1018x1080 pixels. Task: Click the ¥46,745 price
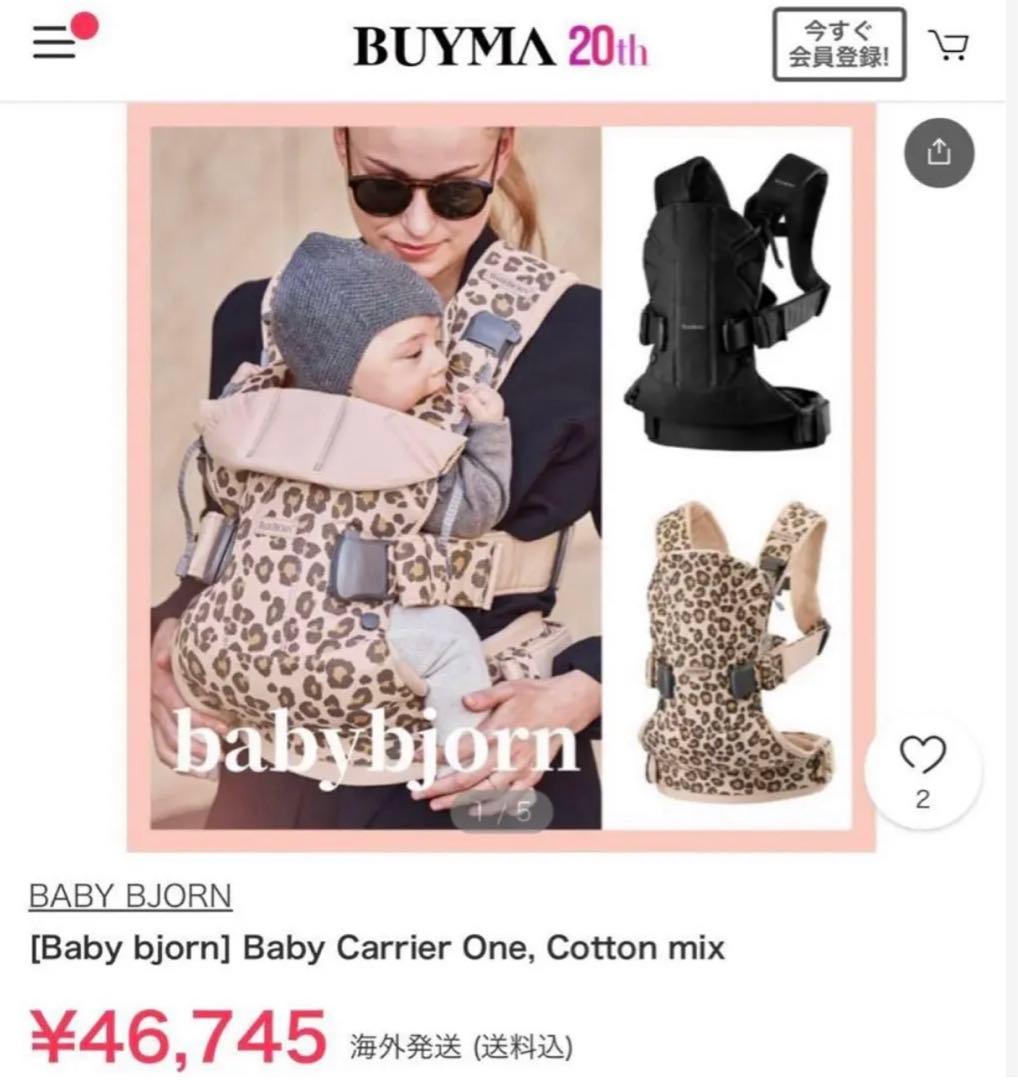click(178, 1035)
